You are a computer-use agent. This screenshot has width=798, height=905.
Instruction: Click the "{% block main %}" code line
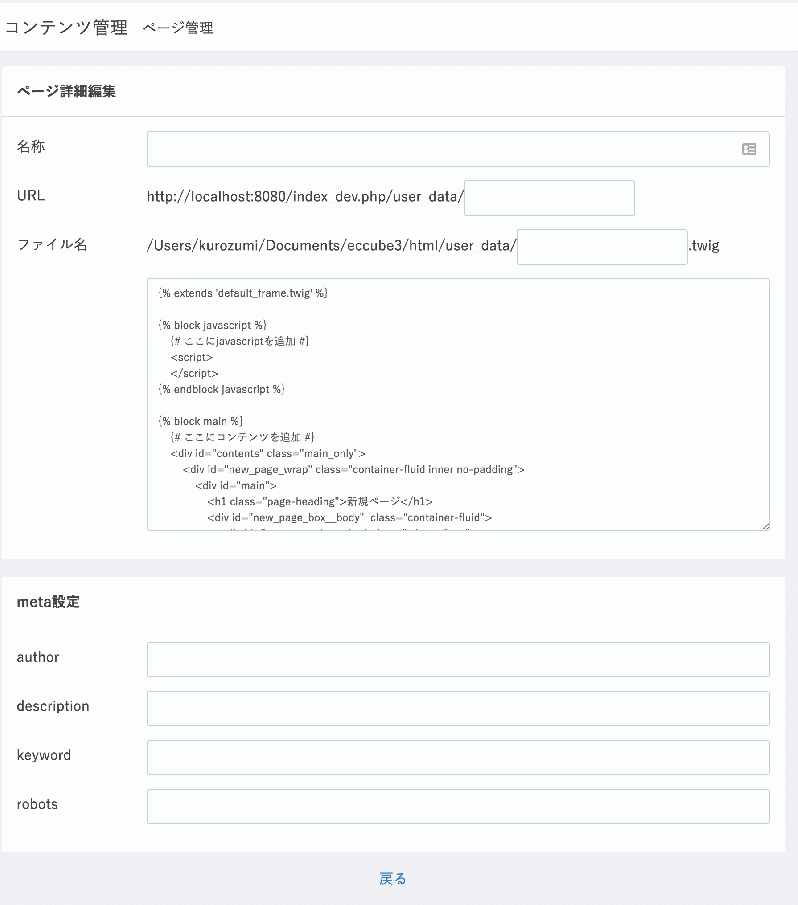(201, 421)
